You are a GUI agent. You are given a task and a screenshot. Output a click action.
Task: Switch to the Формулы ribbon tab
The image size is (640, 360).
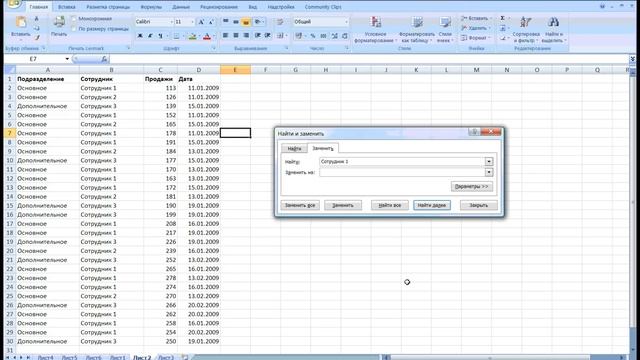point(151,7)
